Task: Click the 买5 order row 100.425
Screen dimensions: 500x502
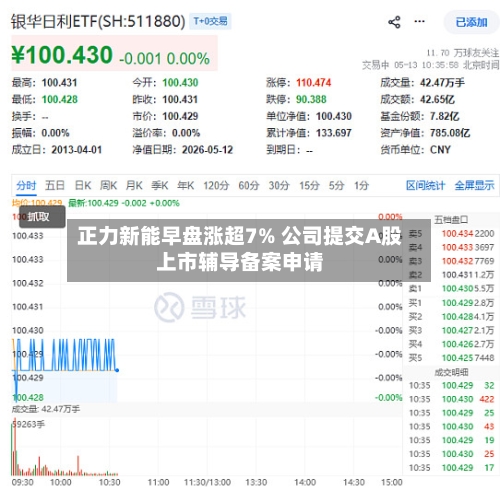Action: pos(451,358)
